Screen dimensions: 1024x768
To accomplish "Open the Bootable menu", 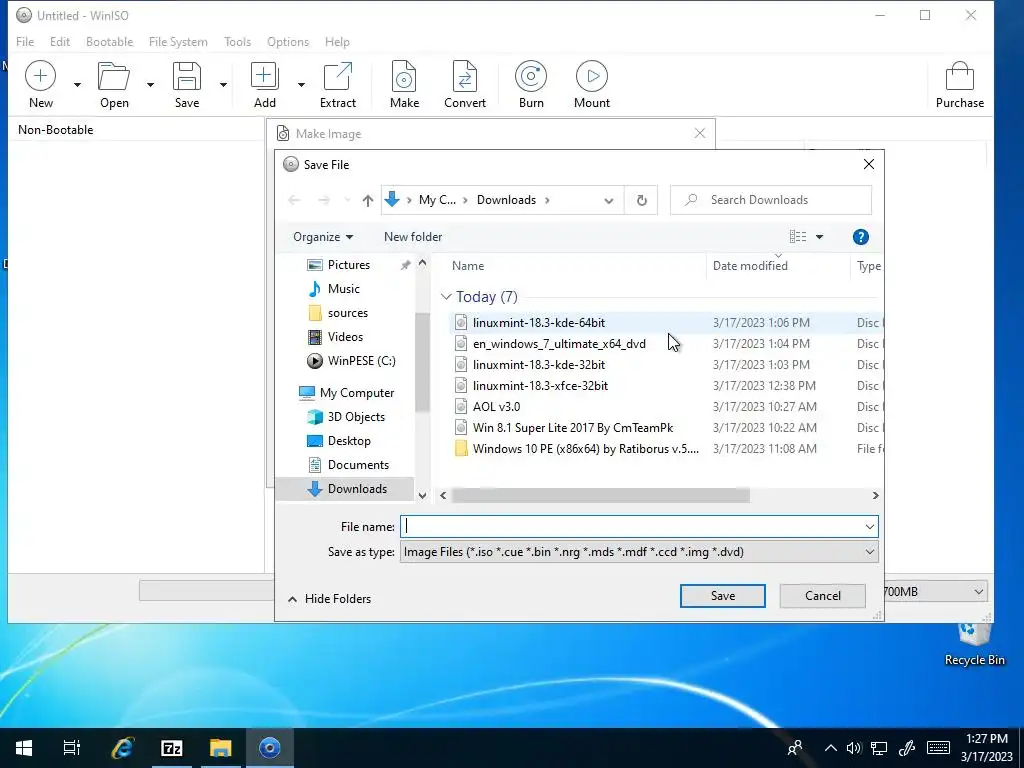I will tap(109, 42).
